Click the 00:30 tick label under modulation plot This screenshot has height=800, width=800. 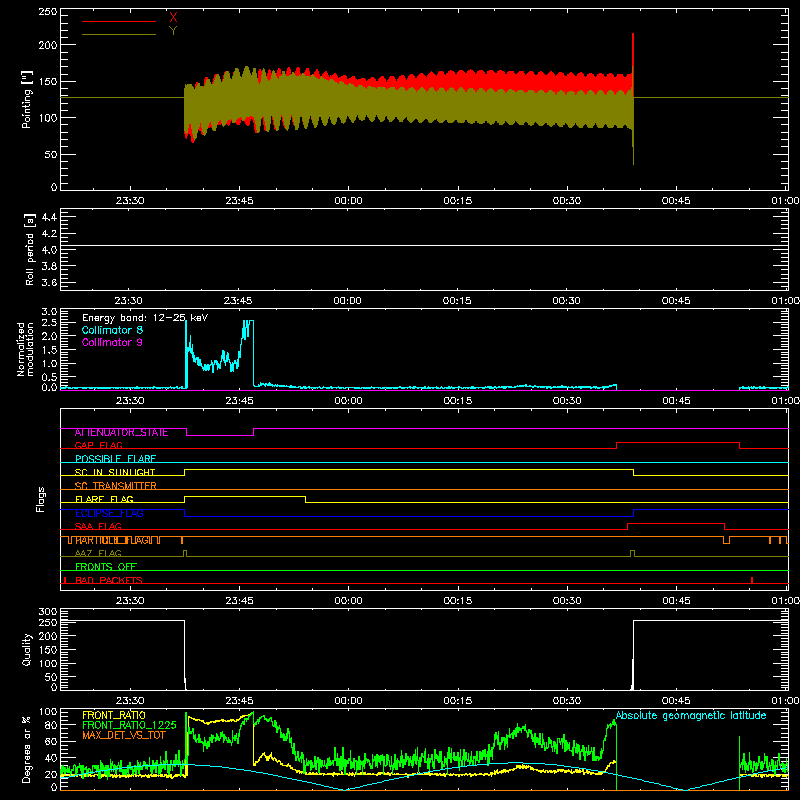(567, 401)
